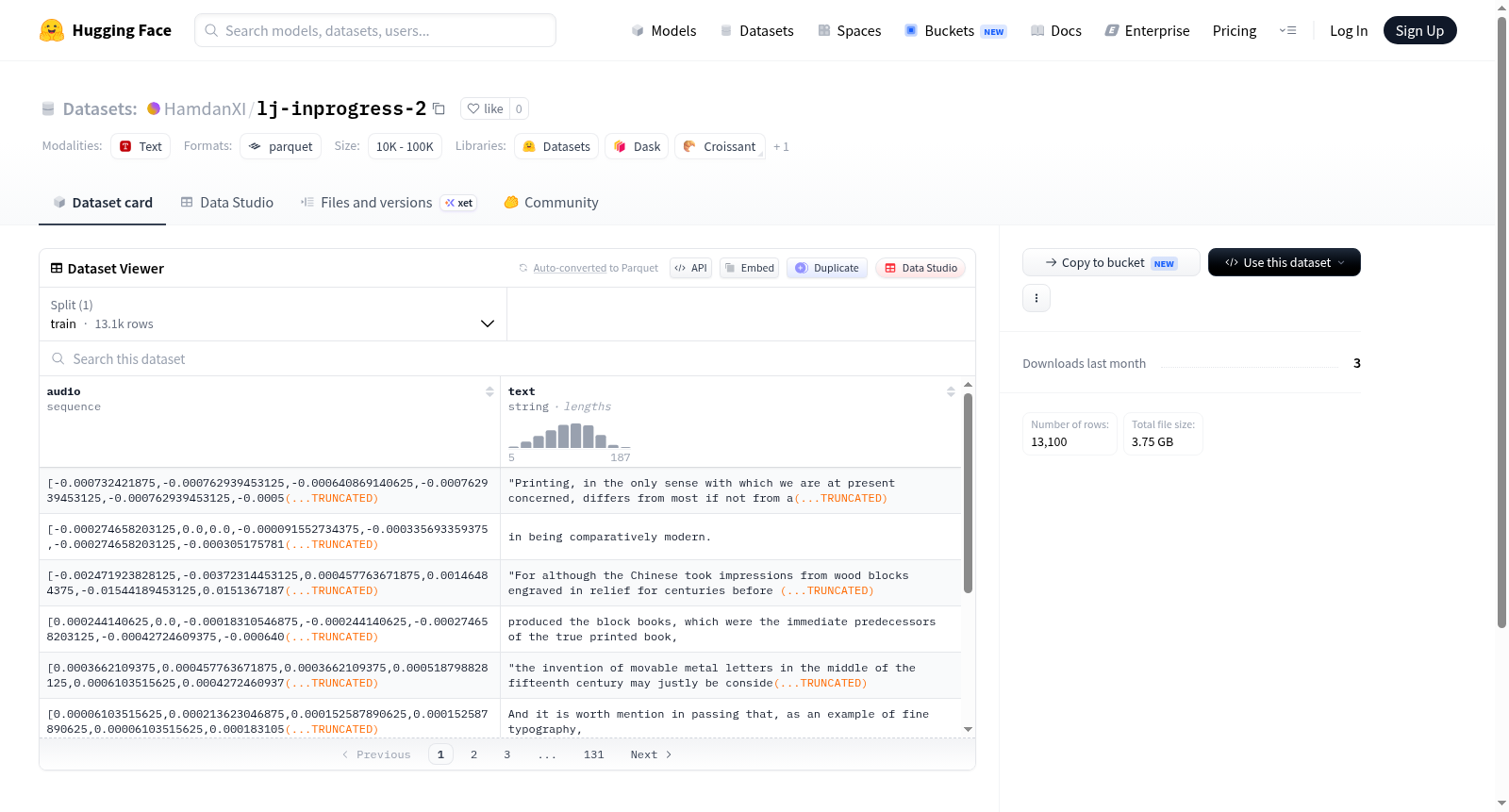Go to the Next page of rows
The width and height of the screenshot is (1509, 812).
tap(651, 754)
